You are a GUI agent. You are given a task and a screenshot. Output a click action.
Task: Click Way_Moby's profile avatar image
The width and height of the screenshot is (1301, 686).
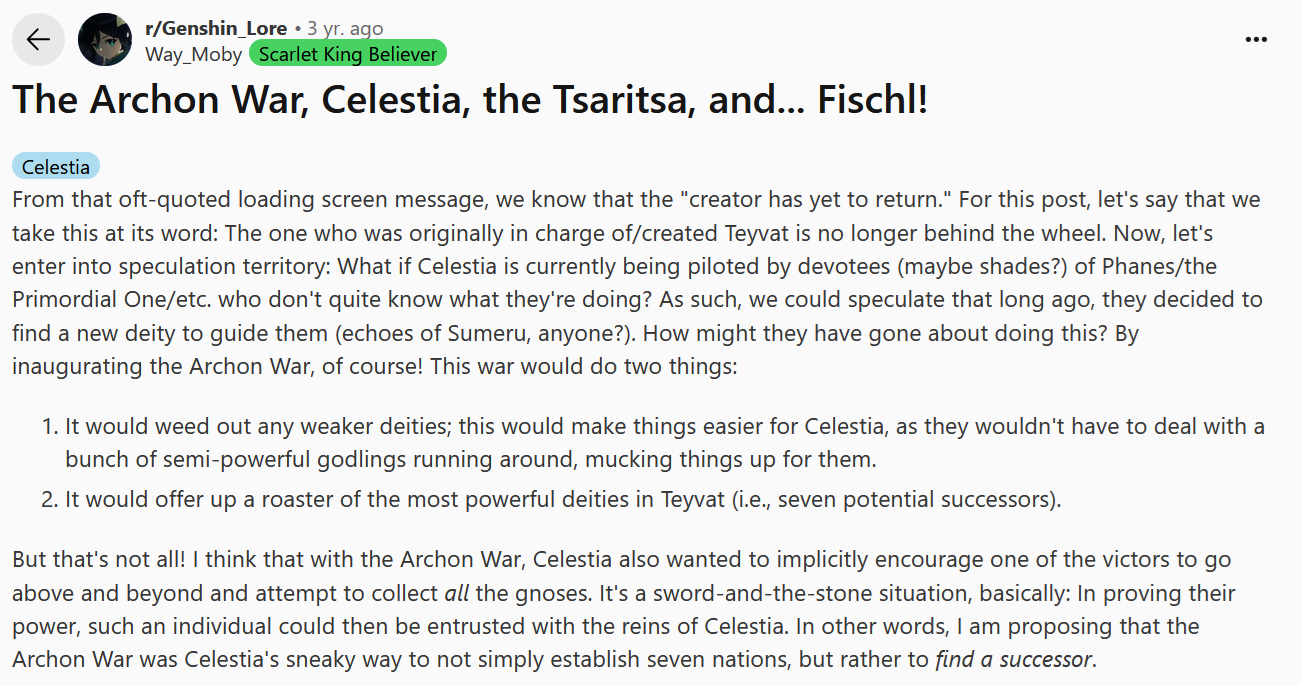point(104,40)
